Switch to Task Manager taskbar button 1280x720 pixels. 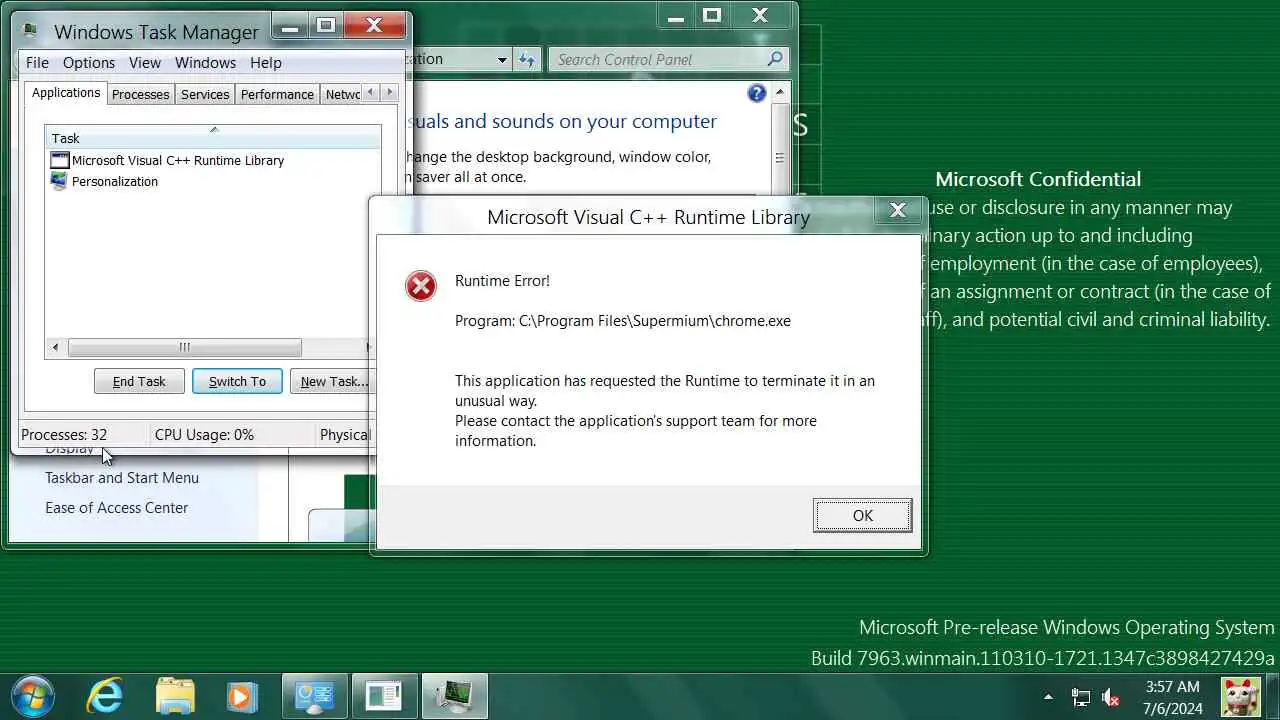point(455,696)
